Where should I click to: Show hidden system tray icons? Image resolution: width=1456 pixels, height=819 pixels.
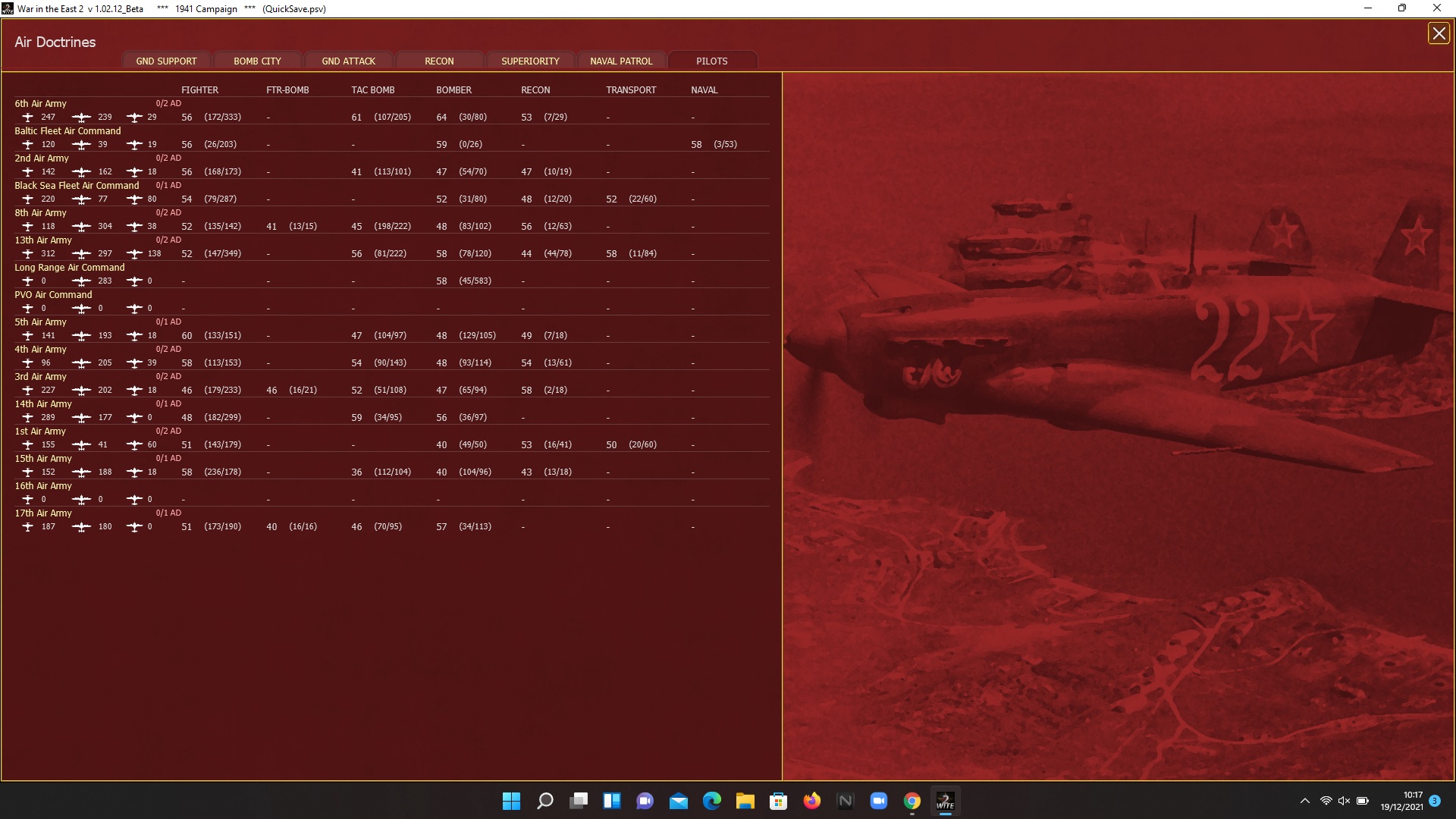click(1304, 801)
